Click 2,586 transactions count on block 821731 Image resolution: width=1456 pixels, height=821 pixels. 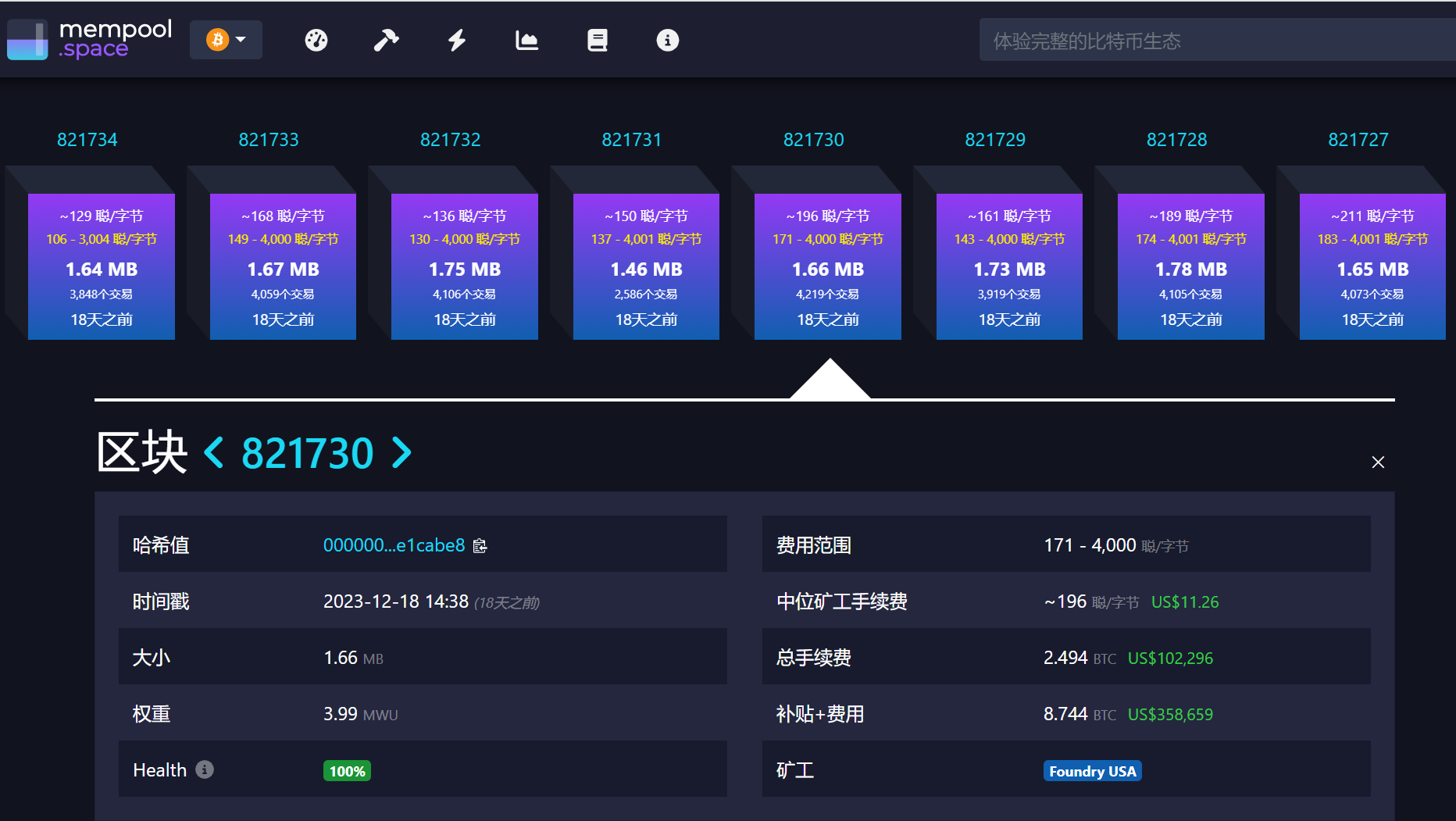coord(646,294)
